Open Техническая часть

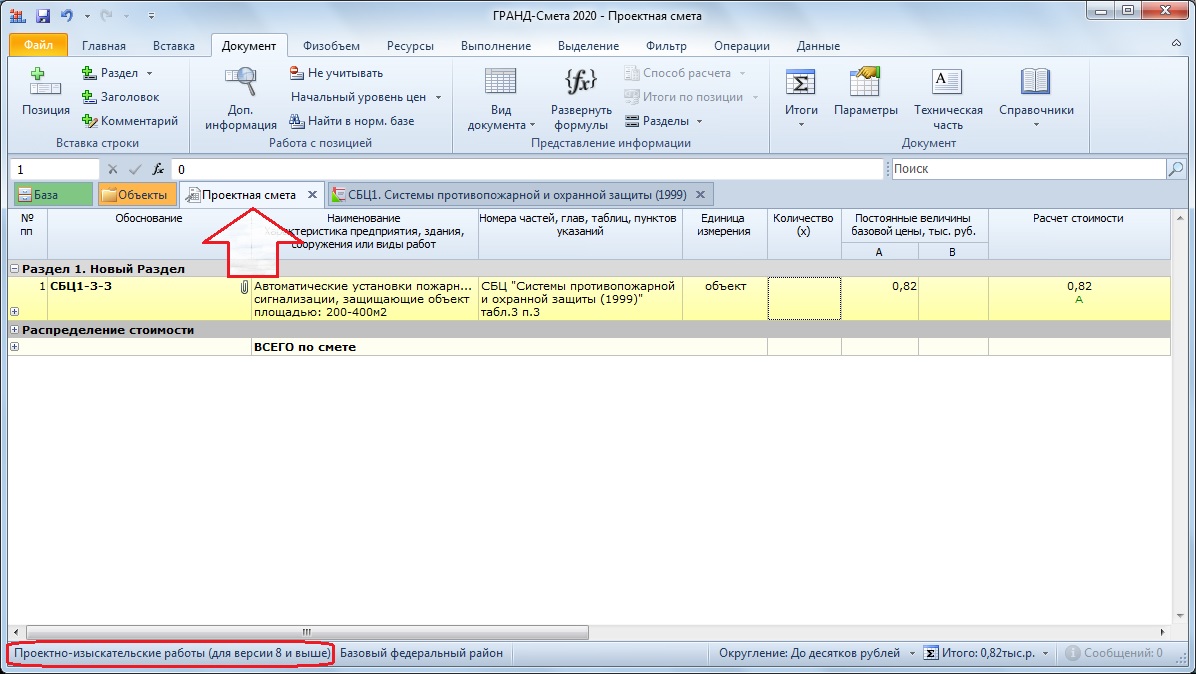948,99
